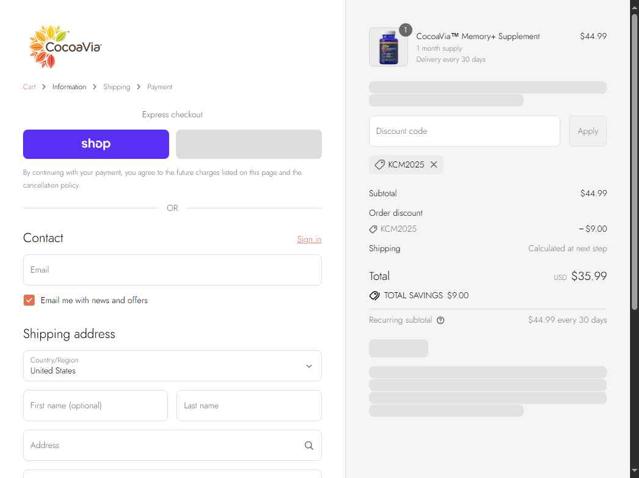Click the Apply discount button
Screen dimensions: 639x478
click(x=588, y=131)
